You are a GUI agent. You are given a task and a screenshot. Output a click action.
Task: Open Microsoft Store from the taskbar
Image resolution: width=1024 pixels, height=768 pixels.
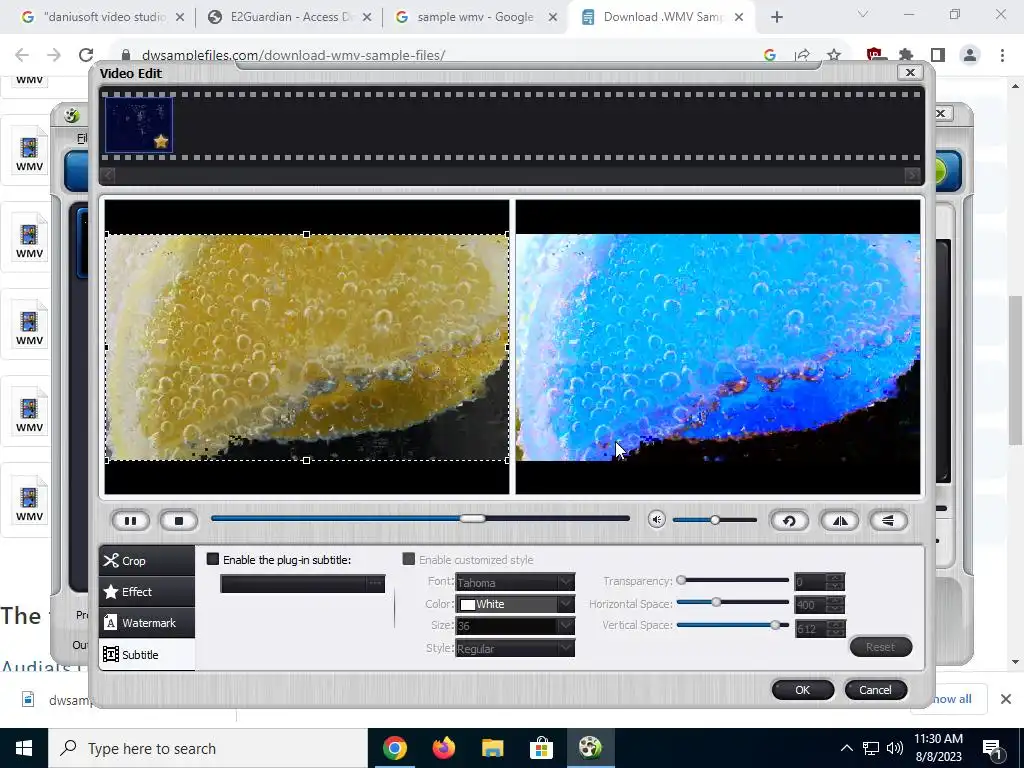pyautogui.click(x=541, y=748)
